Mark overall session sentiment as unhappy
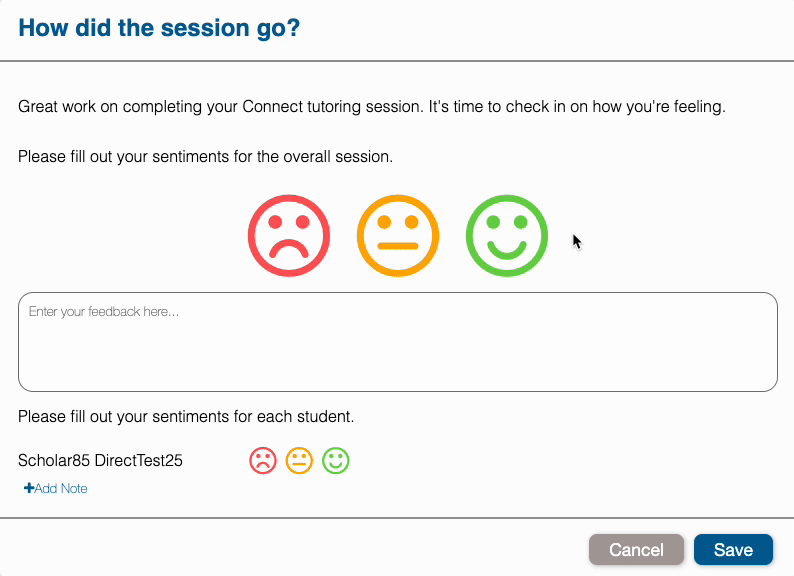 (x=289, y=236)
